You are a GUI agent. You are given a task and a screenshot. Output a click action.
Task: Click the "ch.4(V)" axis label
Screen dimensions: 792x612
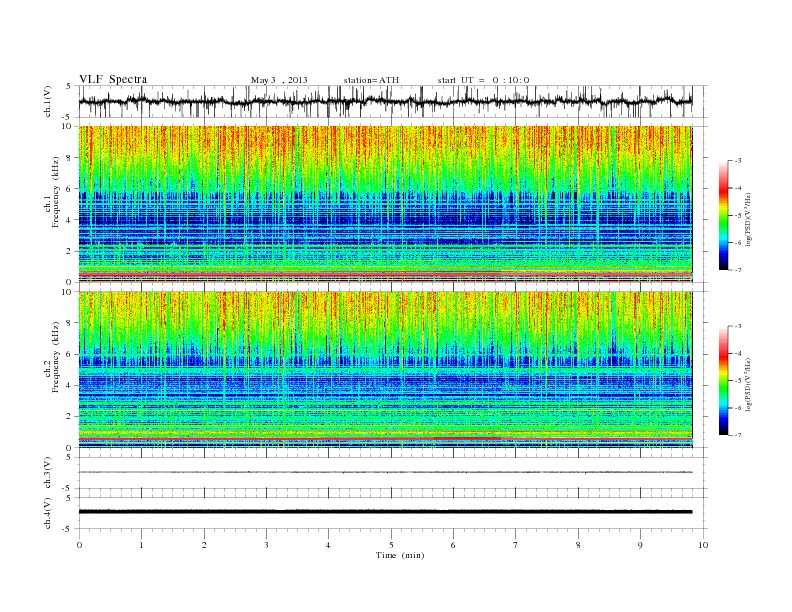pyautogui.click(x=47, y=513)
